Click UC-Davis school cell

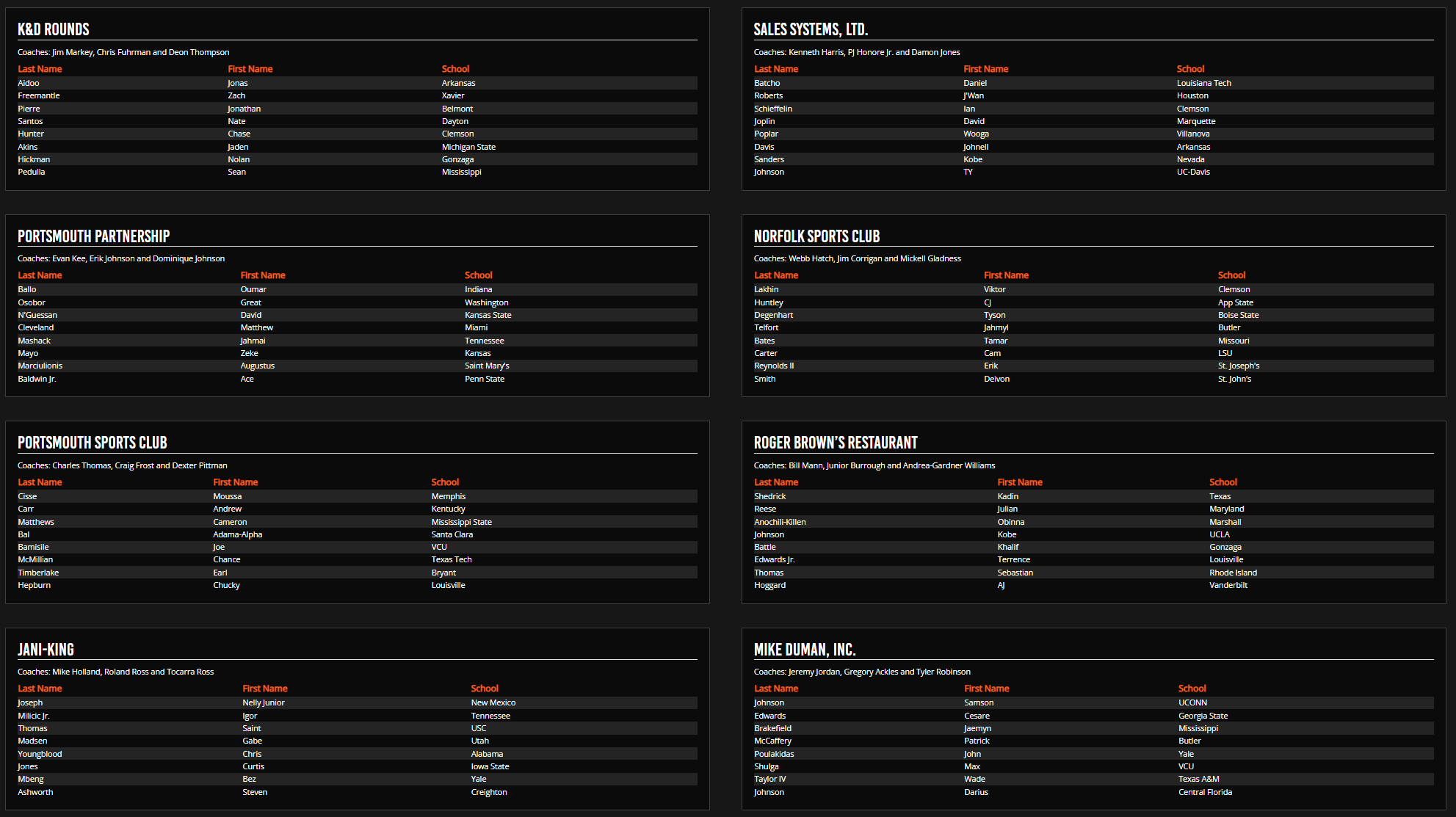click(x=1193, y=172)
